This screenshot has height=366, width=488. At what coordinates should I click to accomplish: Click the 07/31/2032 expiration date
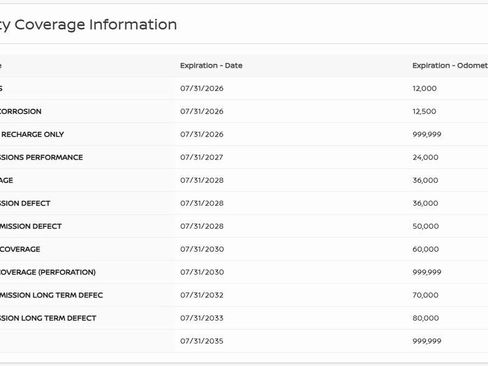coord(202,295)
